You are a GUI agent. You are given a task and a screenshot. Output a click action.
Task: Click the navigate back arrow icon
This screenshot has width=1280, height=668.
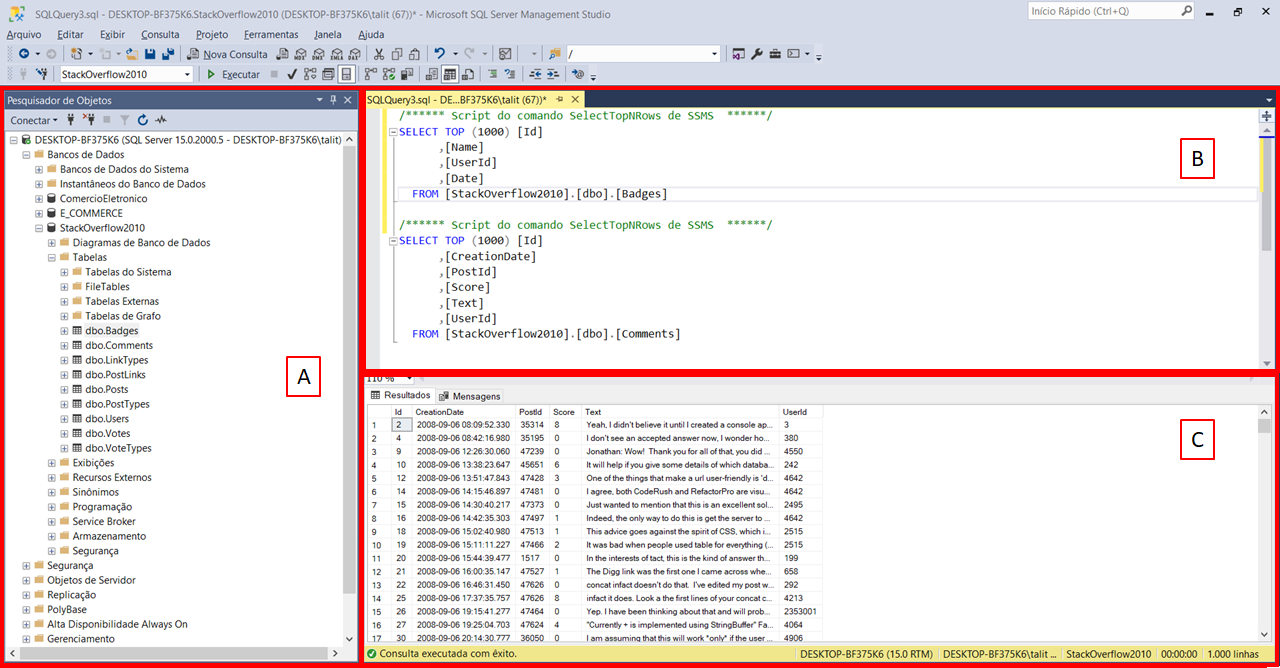pos(23,54)
